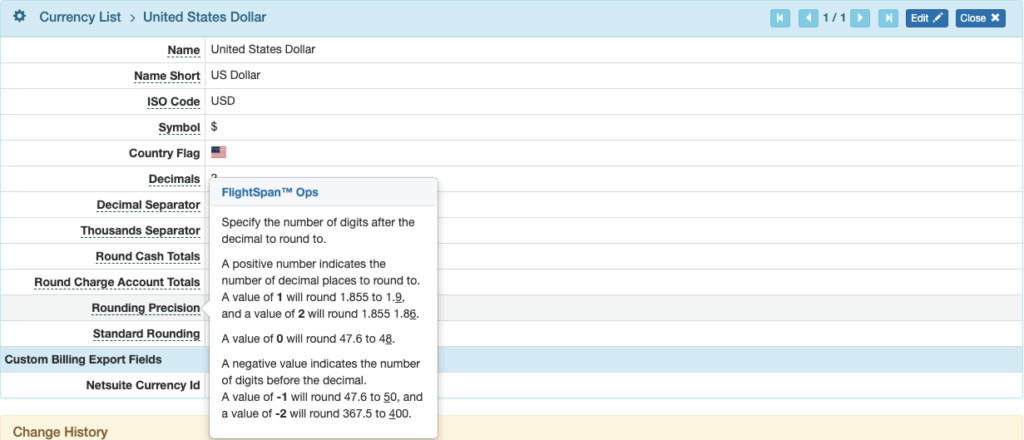Click the 1 / 1 page indicator
This screenshot has width=1024, height=440.
point(834,18)
